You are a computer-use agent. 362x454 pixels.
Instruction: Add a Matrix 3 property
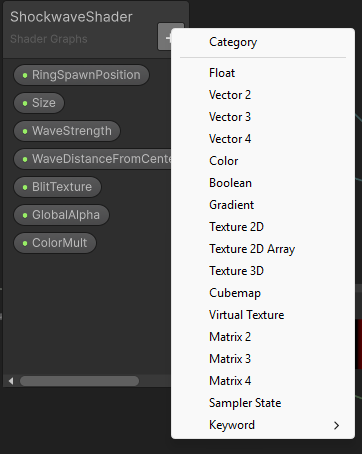(263, 359)
